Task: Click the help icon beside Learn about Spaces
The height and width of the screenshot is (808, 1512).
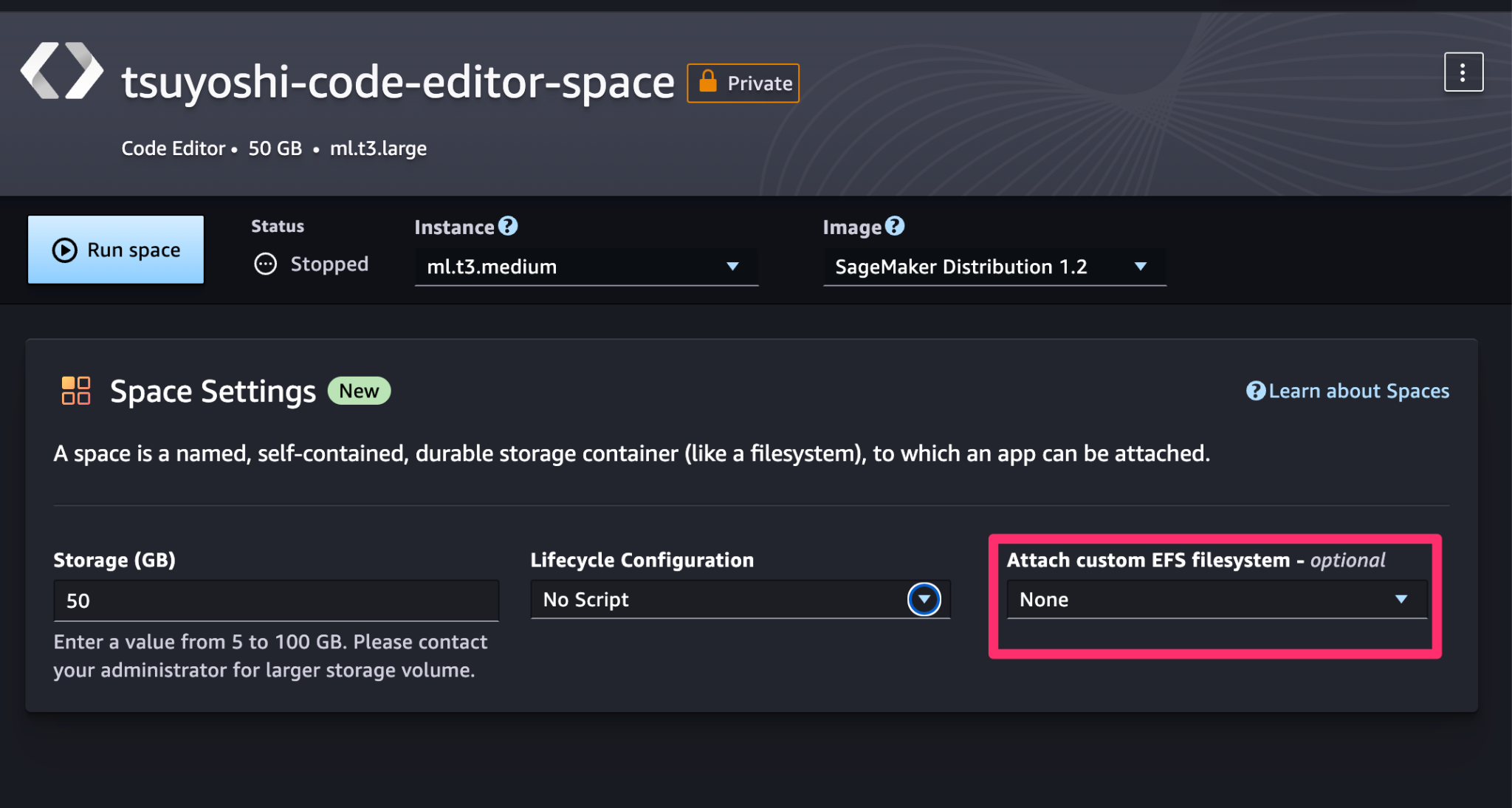Action: (x=1256, y=391)
